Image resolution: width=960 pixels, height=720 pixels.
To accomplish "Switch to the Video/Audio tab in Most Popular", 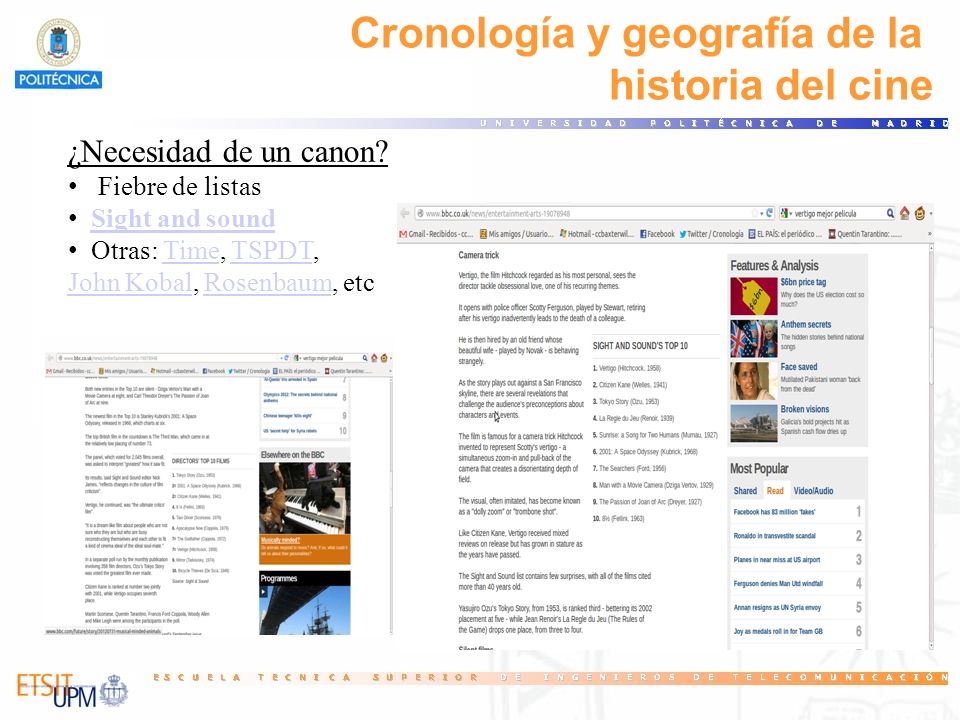I will (813, 490).
